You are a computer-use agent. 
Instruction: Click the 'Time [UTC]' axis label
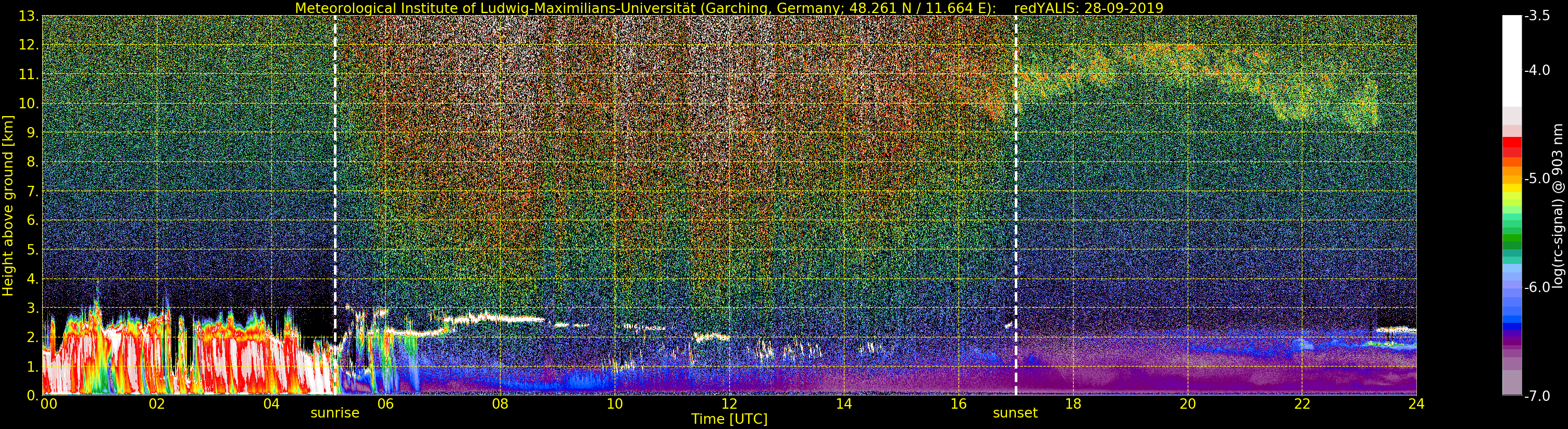click(729, 419)
